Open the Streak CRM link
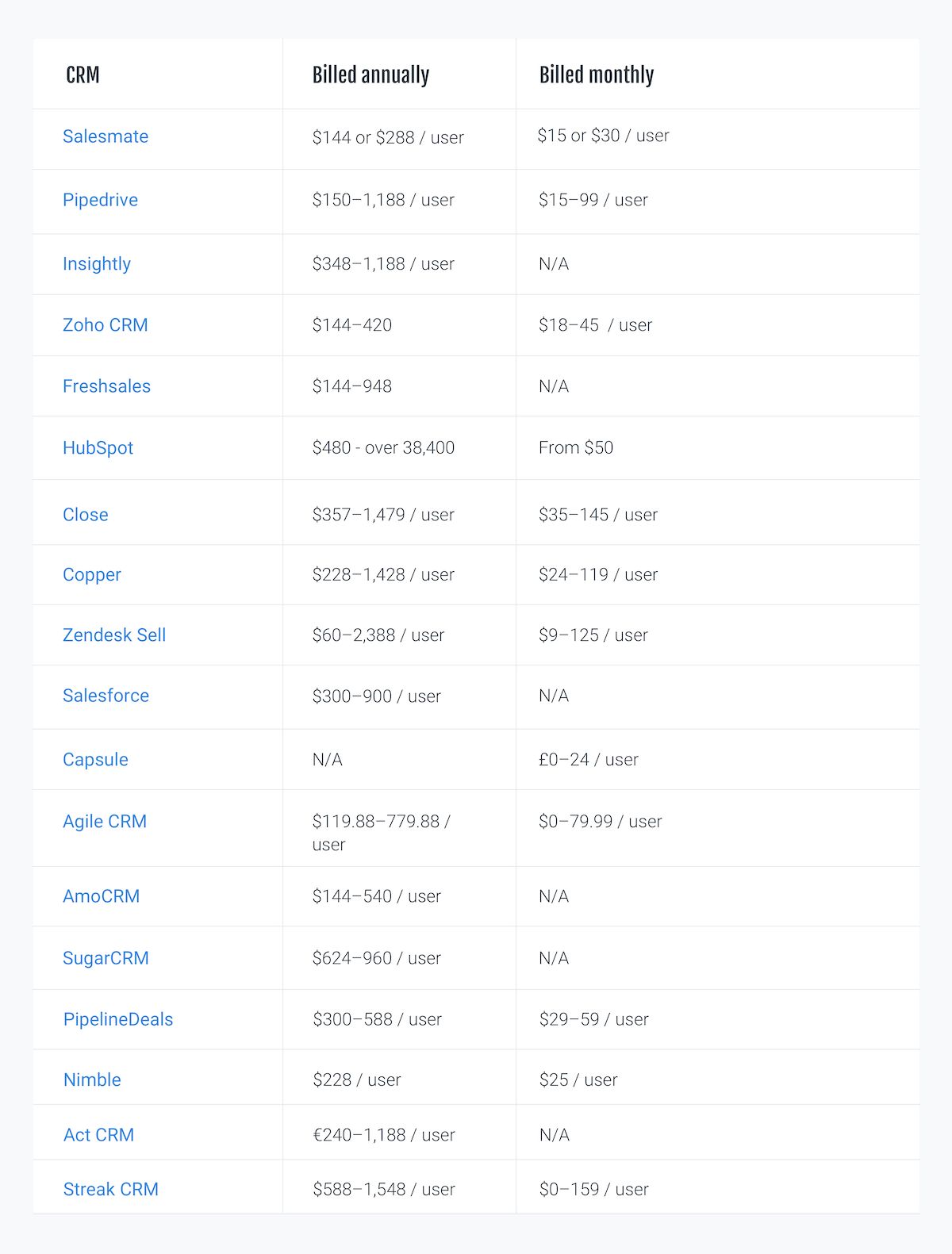The height and width of the screenshot is (1254, 952). click(111, 1189)
